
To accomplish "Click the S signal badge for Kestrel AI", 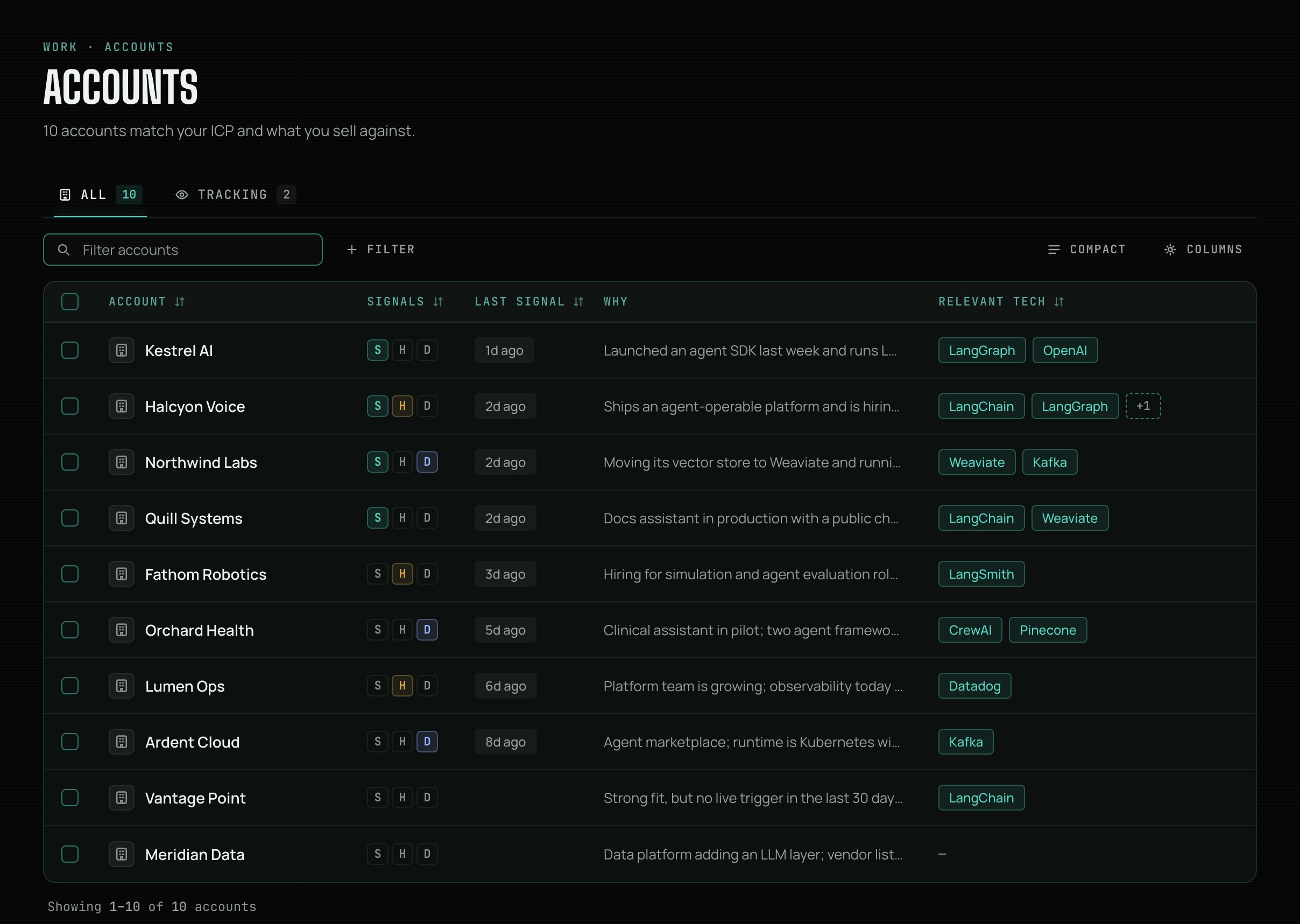I will pos(377,350).
